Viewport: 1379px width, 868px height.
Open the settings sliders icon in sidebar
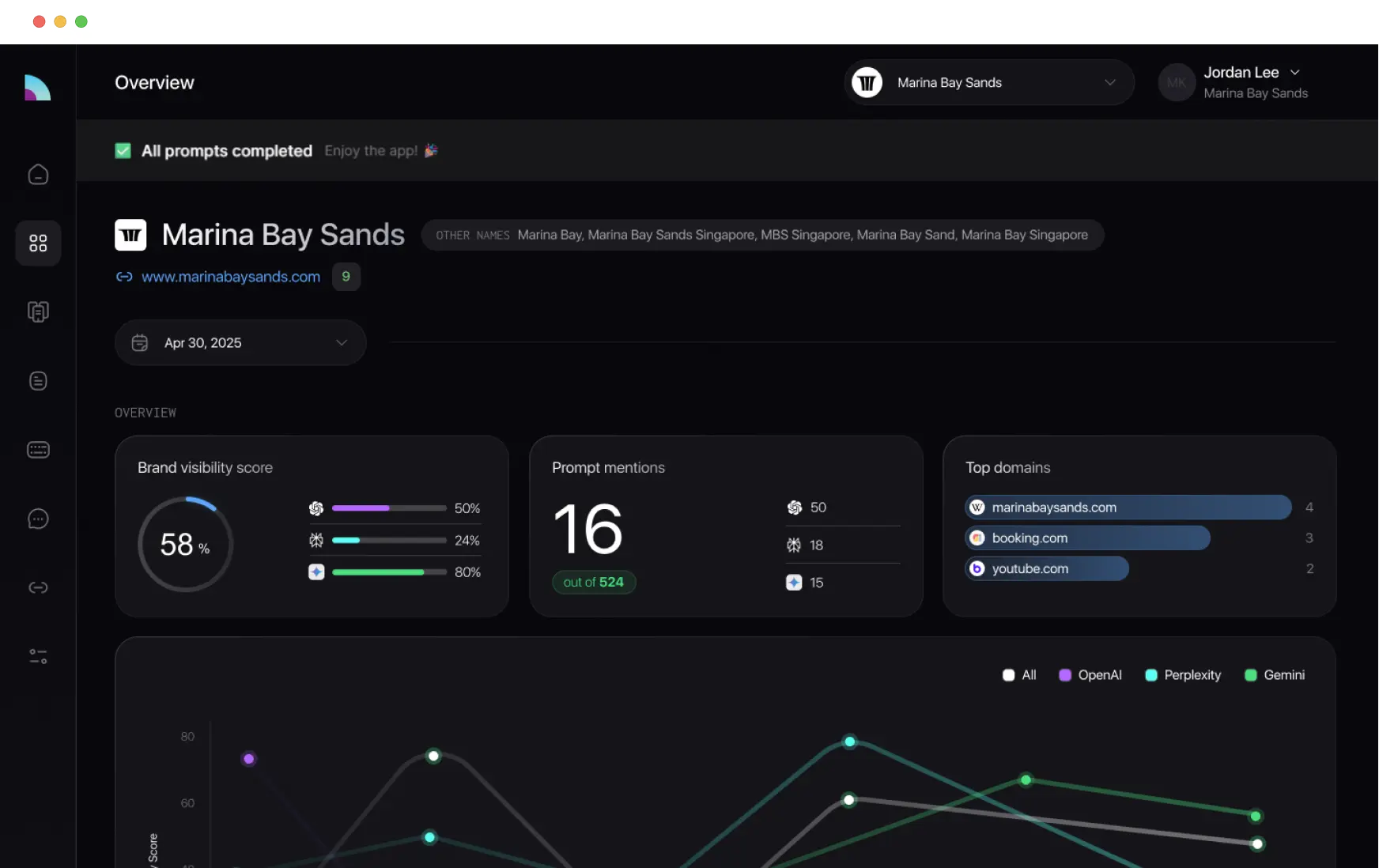[x=38, y=656]
